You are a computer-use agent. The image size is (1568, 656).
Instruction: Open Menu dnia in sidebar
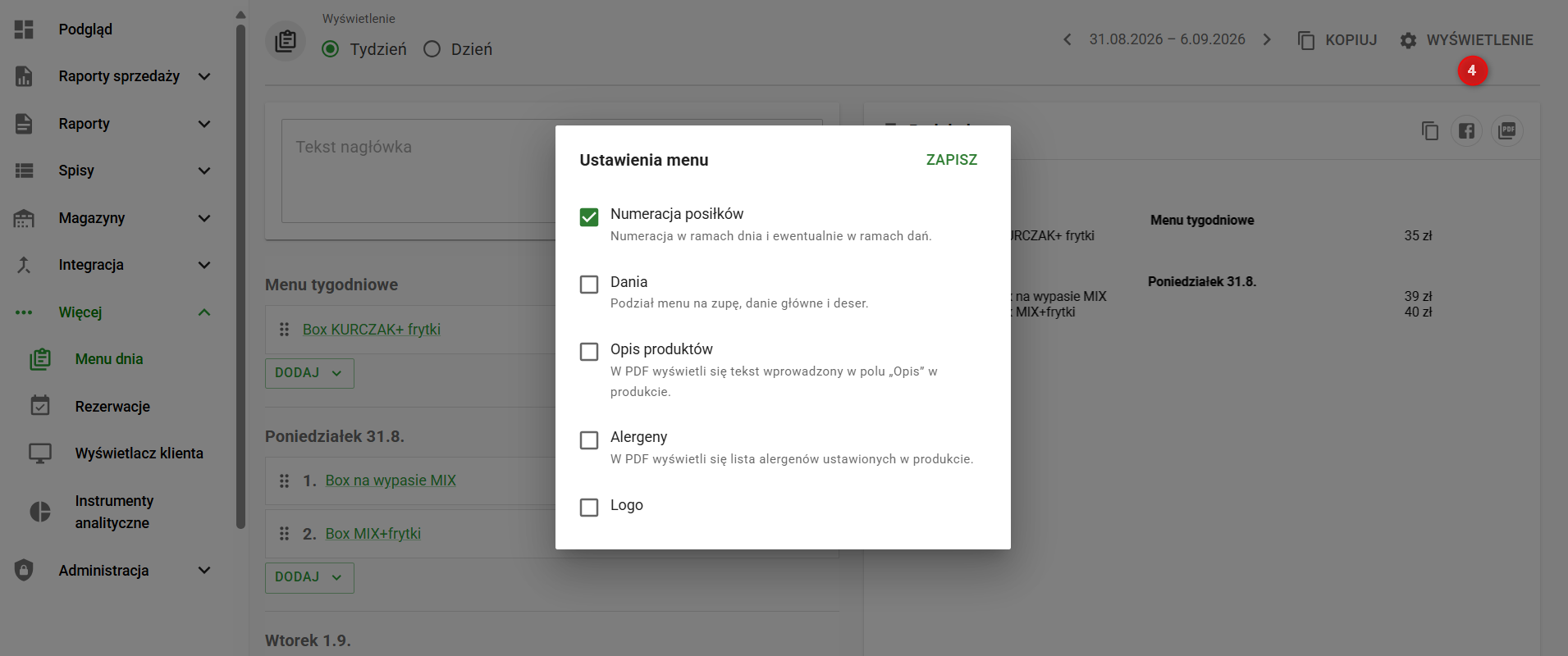pos(109,359)
